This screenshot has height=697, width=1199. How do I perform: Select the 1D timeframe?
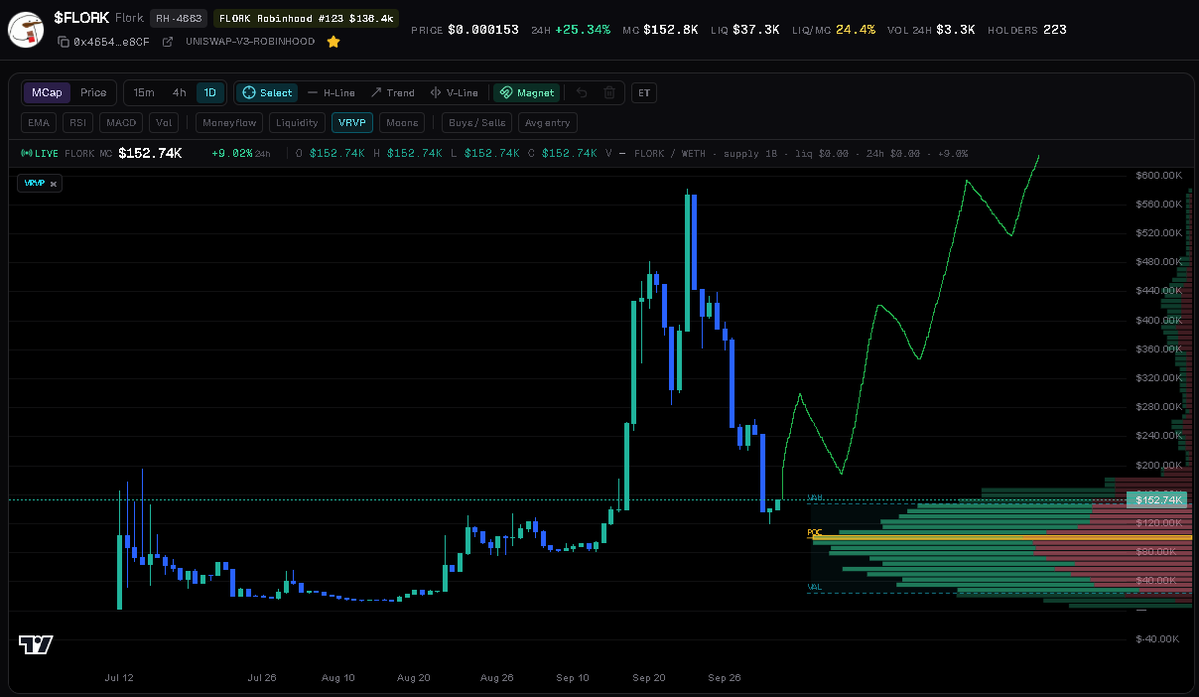click(210, 92)
